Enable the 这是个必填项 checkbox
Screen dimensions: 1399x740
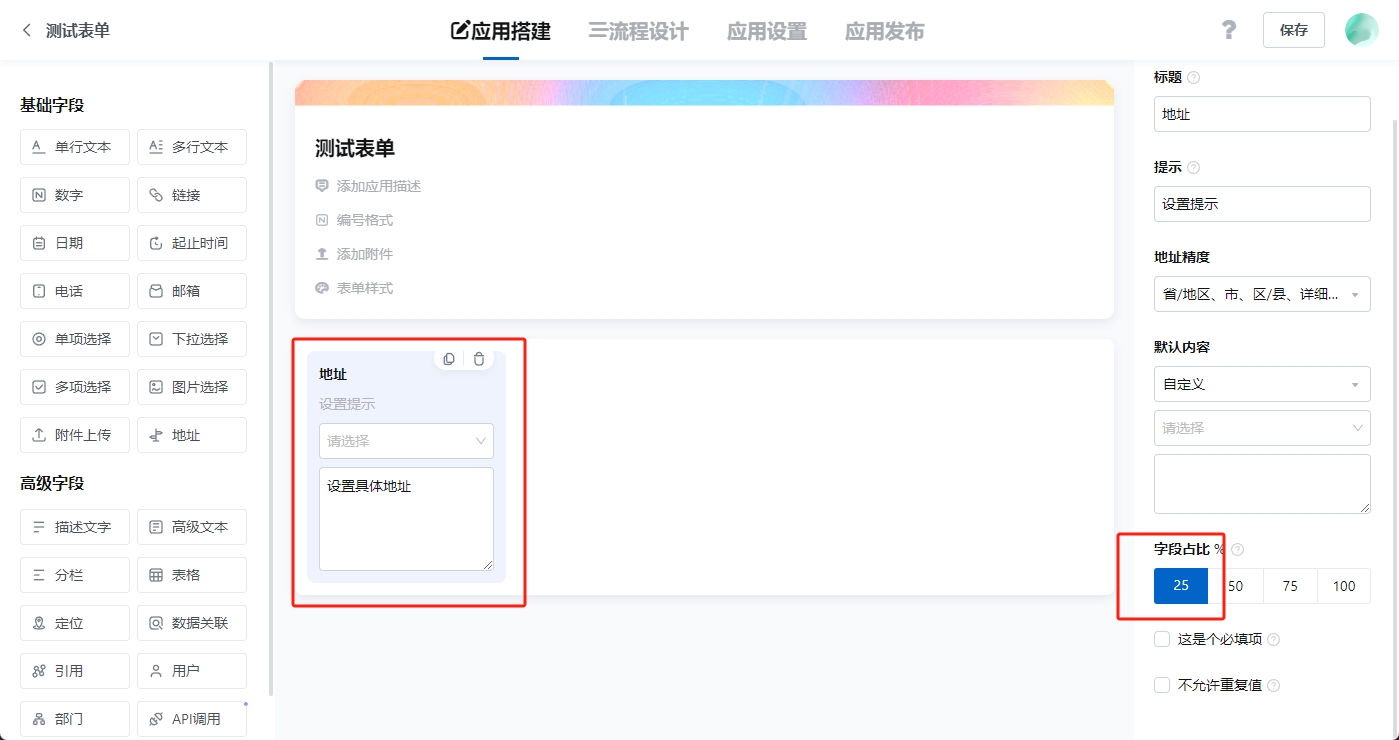click(1162, 639)
